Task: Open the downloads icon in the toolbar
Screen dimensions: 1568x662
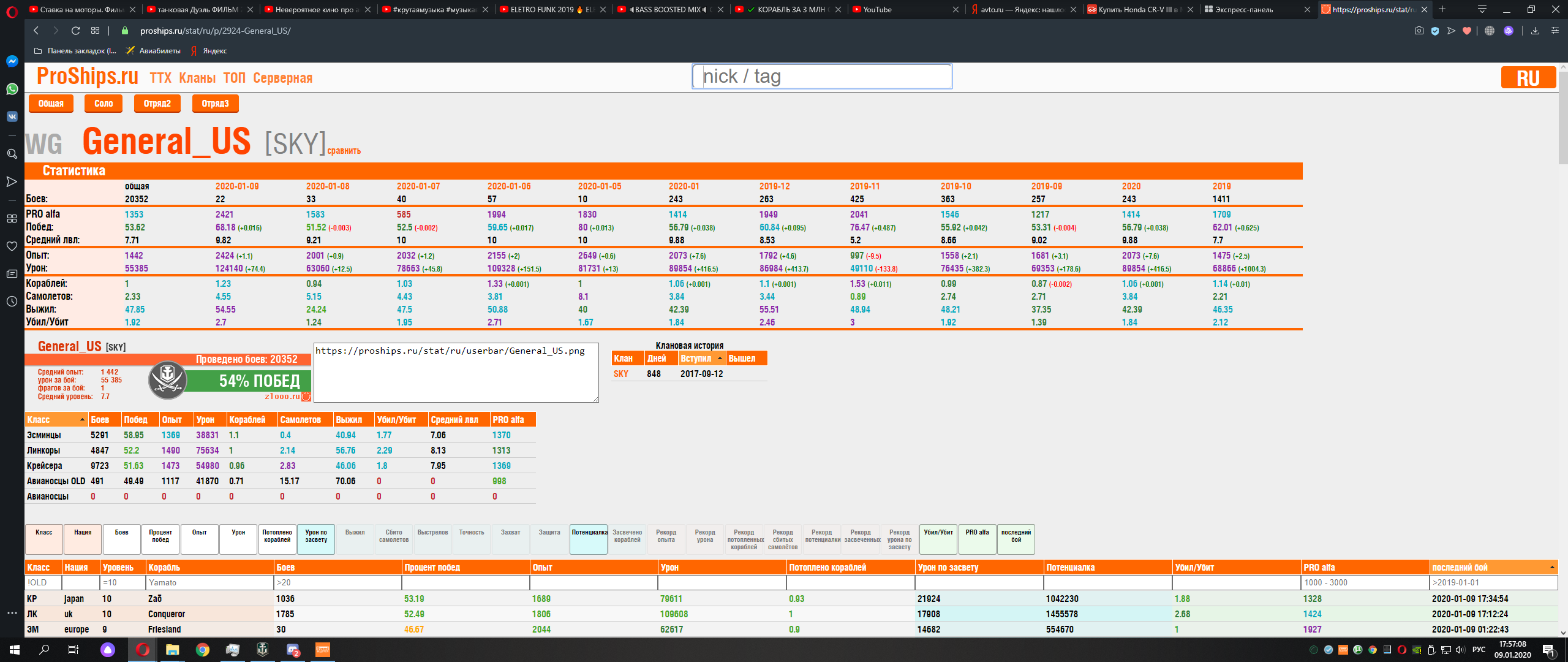Action: pyautogui.click(x=1535, y=31)
